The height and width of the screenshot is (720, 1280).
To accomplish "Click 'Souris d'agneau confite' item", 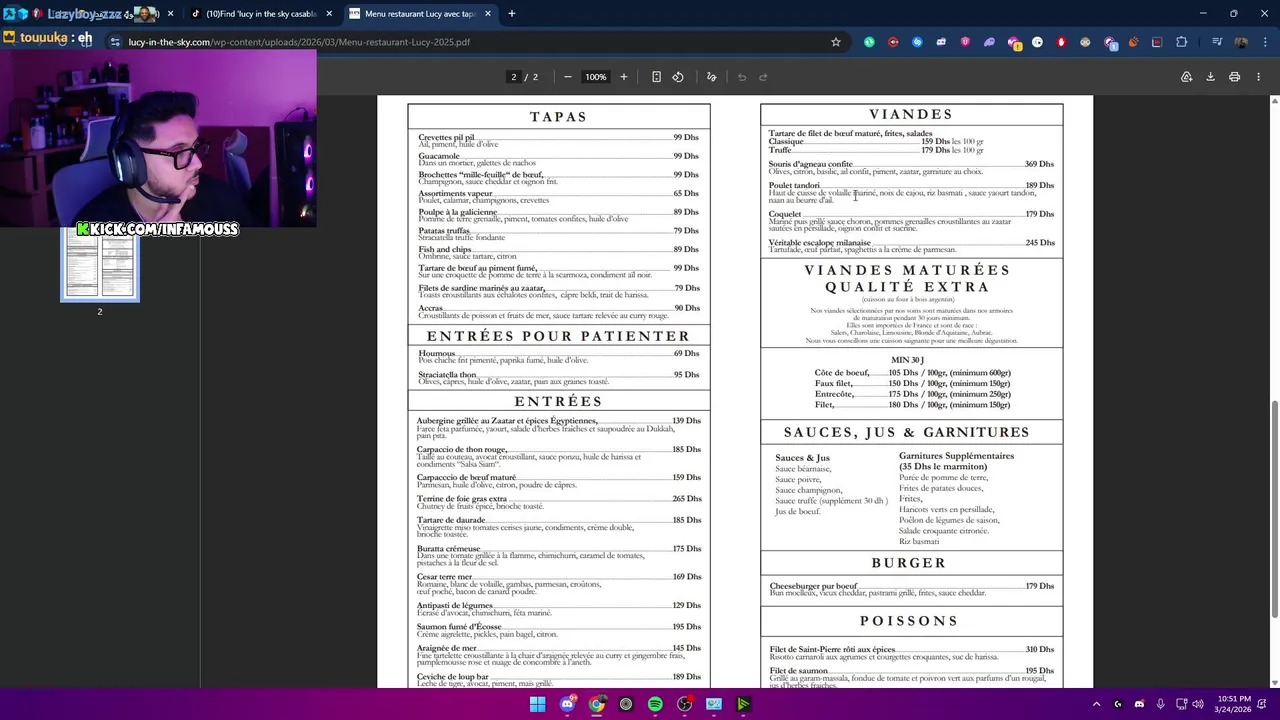I will pos(811,164).
